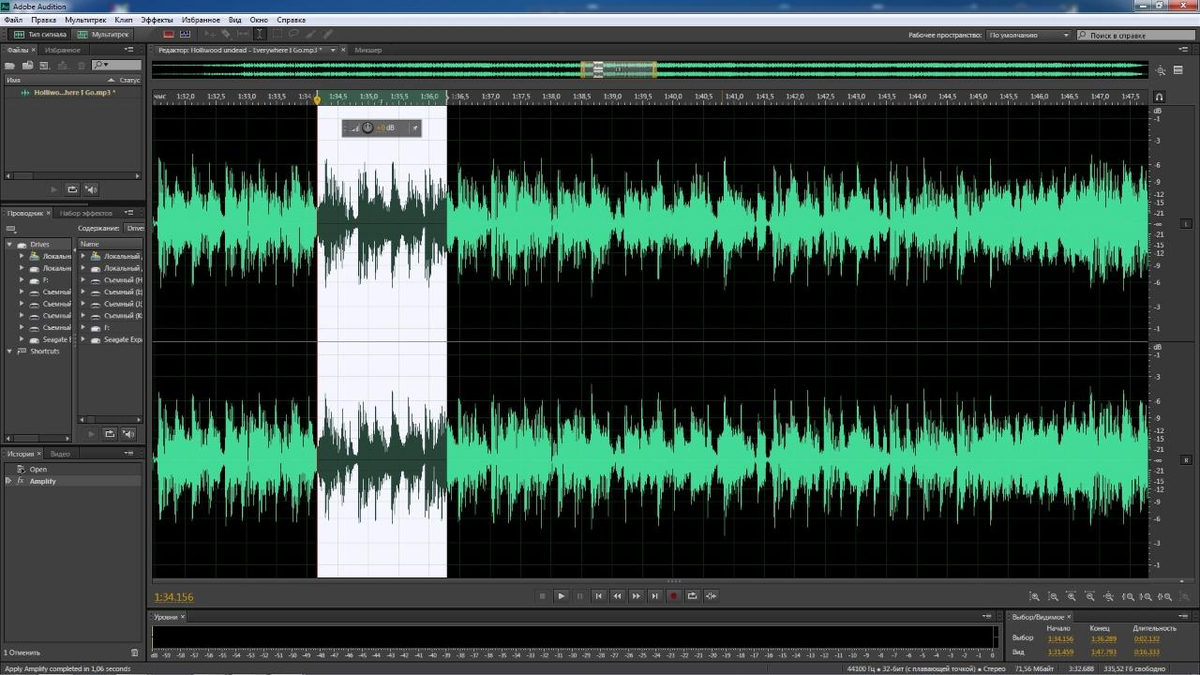Screen dimensions: 1200x675
Task: Click new file icon in Files panel
Action: (47, 65)
